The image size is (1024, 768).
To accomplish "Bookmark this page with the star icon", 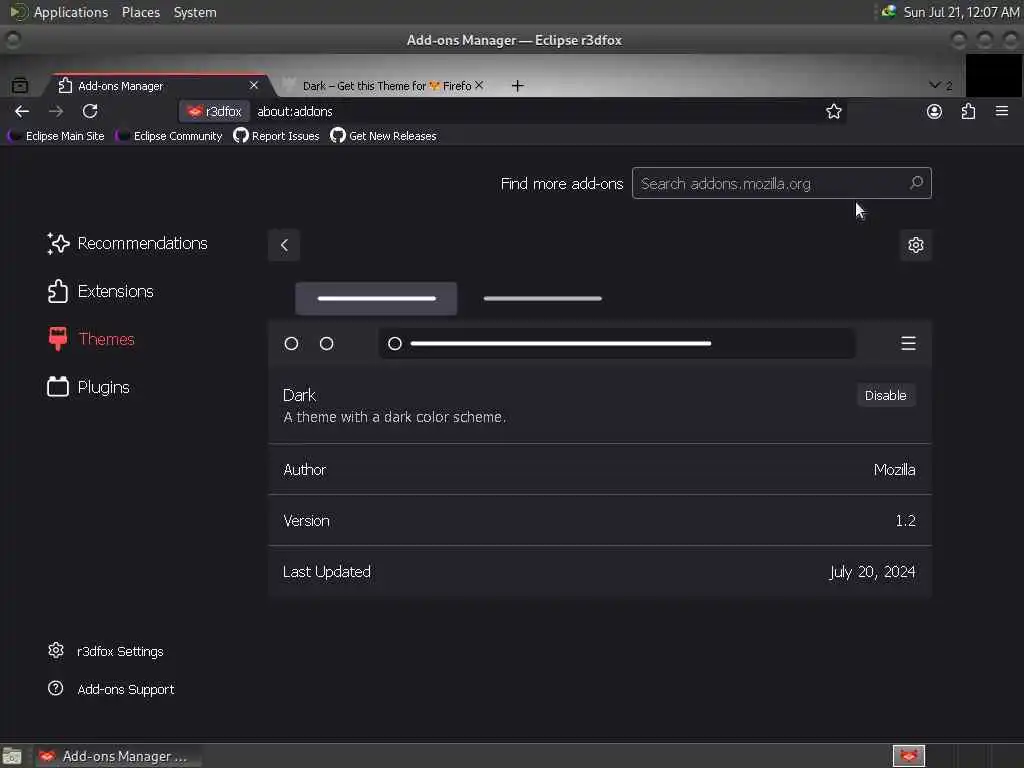I will point(833,112).
